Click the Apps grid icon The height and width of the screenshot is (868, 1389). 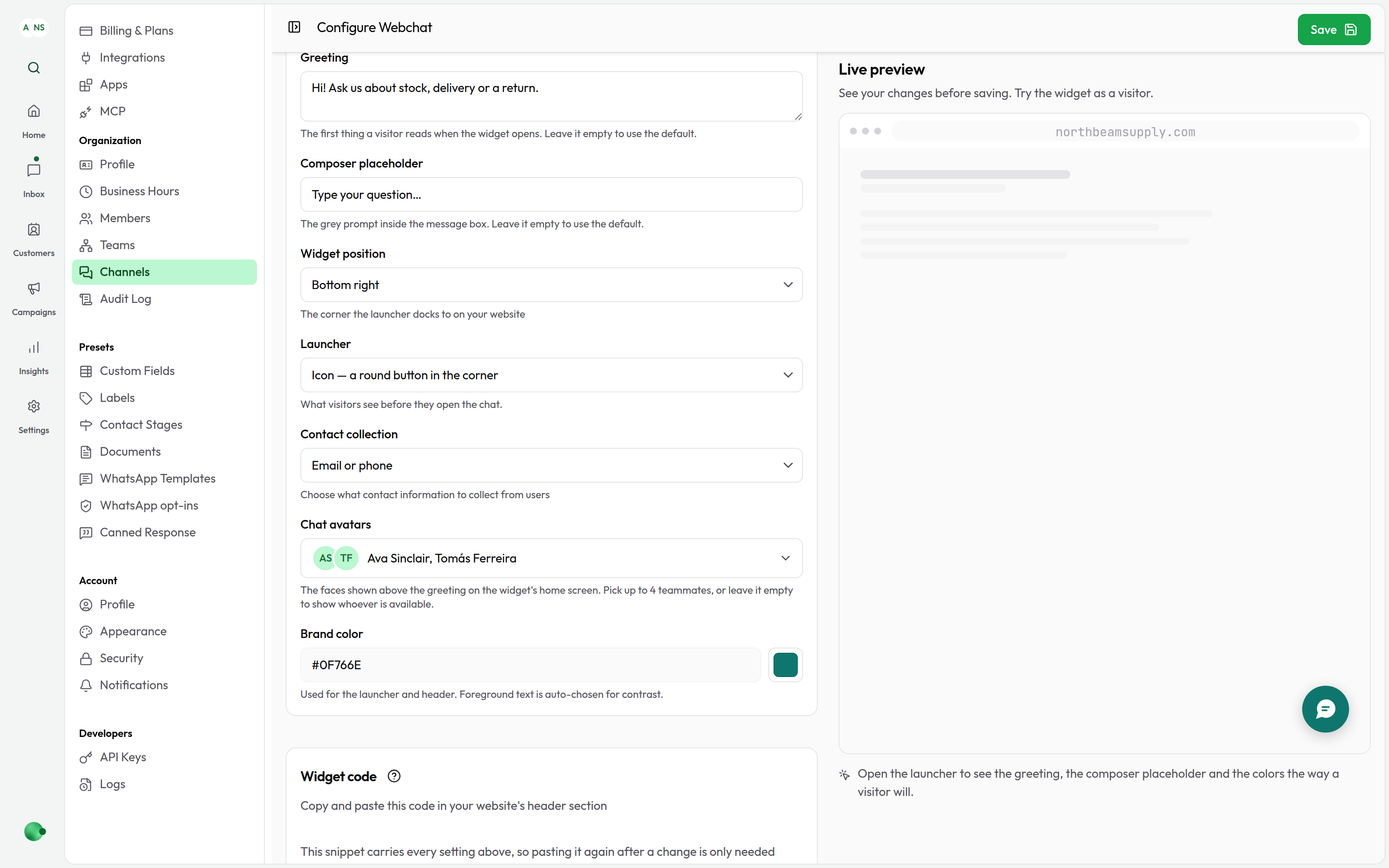(x=86, y=85)
